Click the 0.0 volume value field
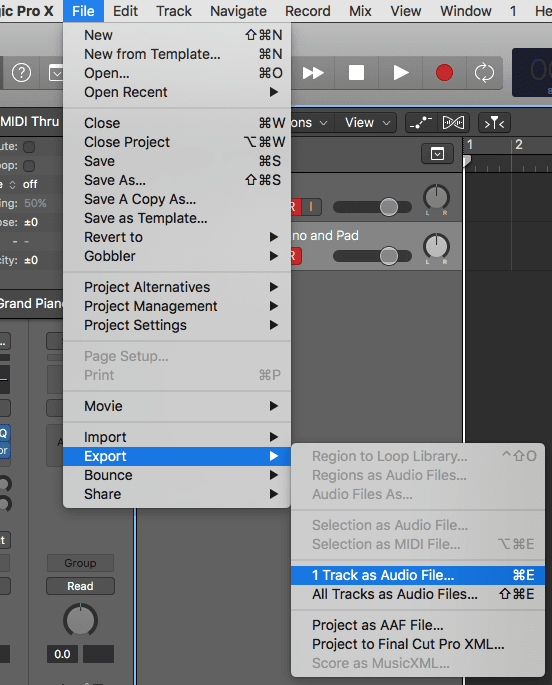 pyautogui.click(x=62, y=654)
